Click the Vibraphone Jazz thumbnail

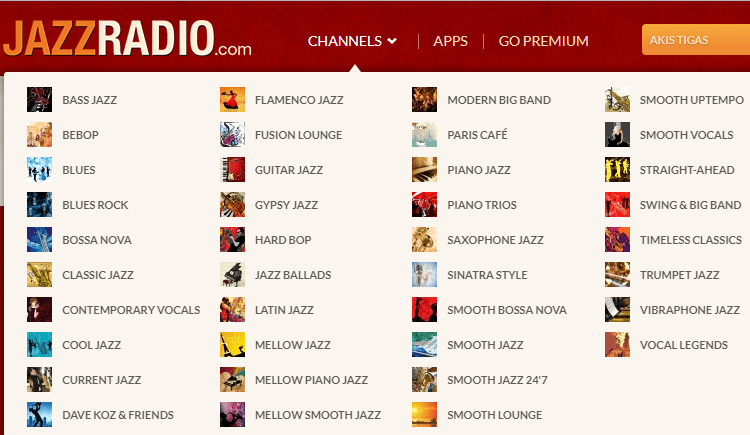pyautogui.click(x=617, y=309)
